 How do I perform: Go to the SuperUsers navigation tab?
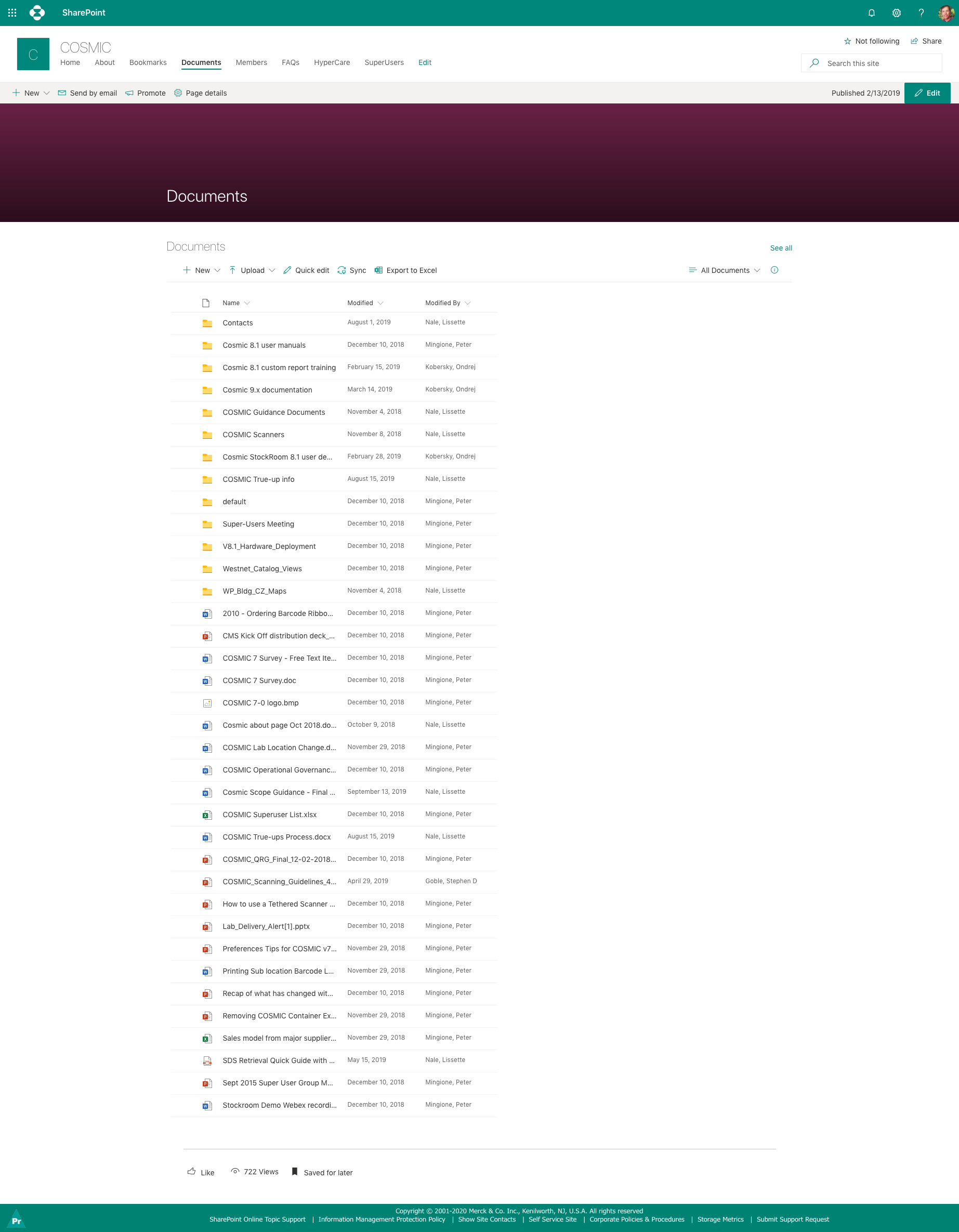[x=384, y=62]
